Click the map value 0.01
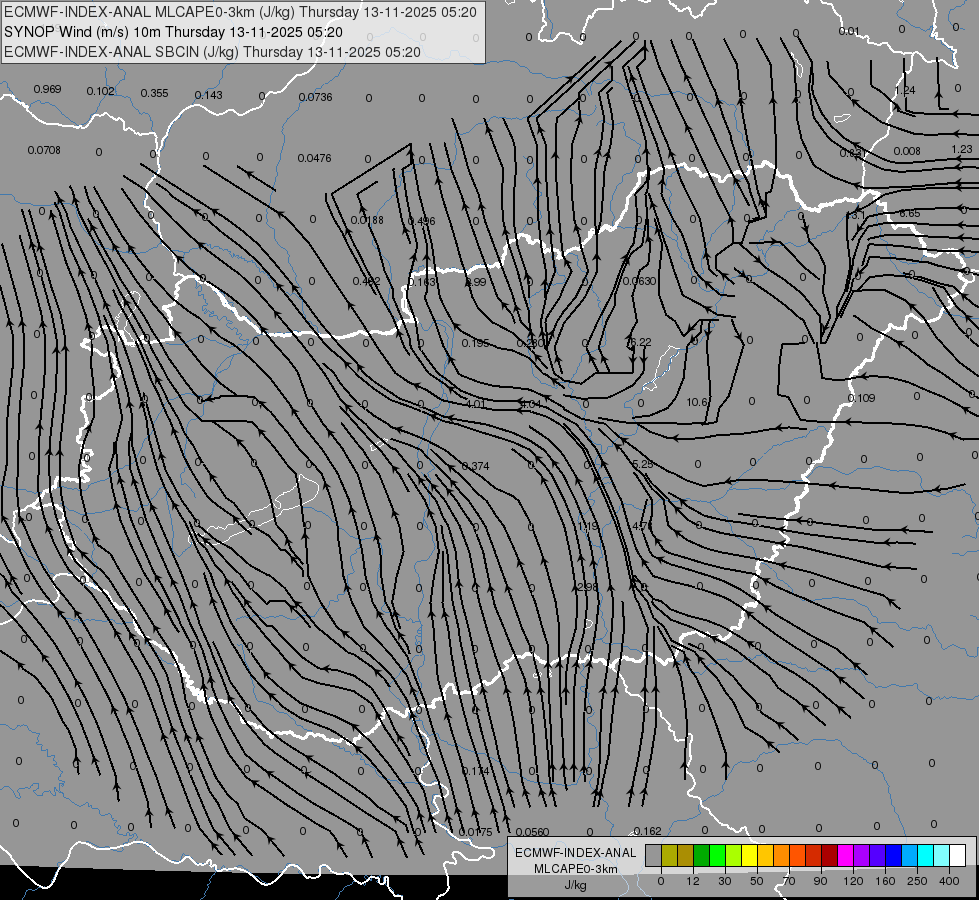 849,31
